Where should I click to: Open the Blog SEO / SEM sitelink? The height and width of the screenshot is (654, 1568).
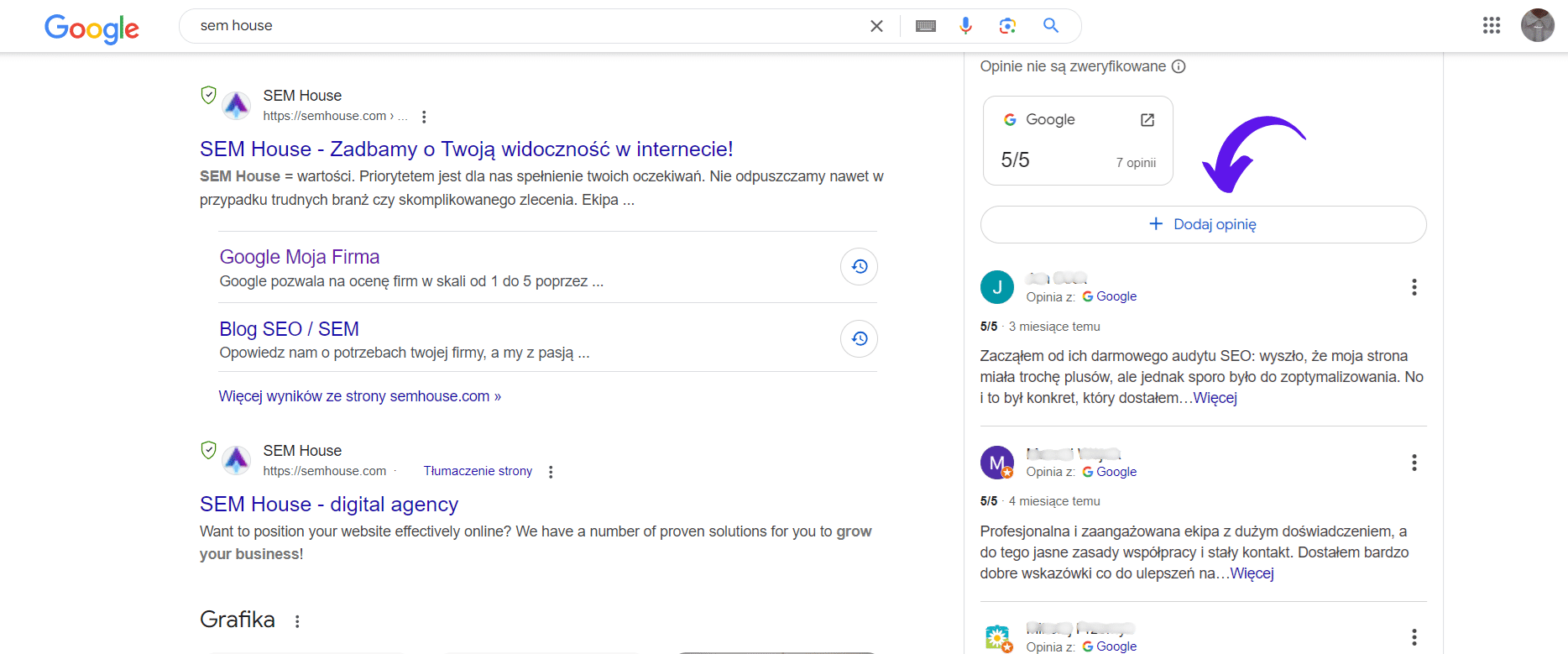(x=290, y=329)
